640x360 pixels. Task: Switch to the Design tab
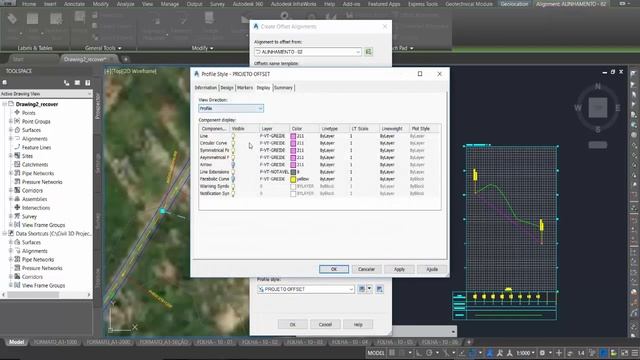coord(227,88)
